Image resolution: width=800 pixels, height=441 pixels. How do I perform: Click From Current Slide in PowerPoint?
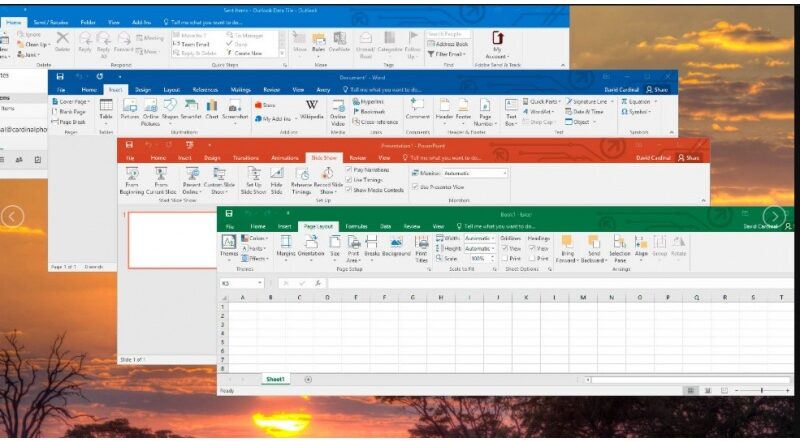161,181
